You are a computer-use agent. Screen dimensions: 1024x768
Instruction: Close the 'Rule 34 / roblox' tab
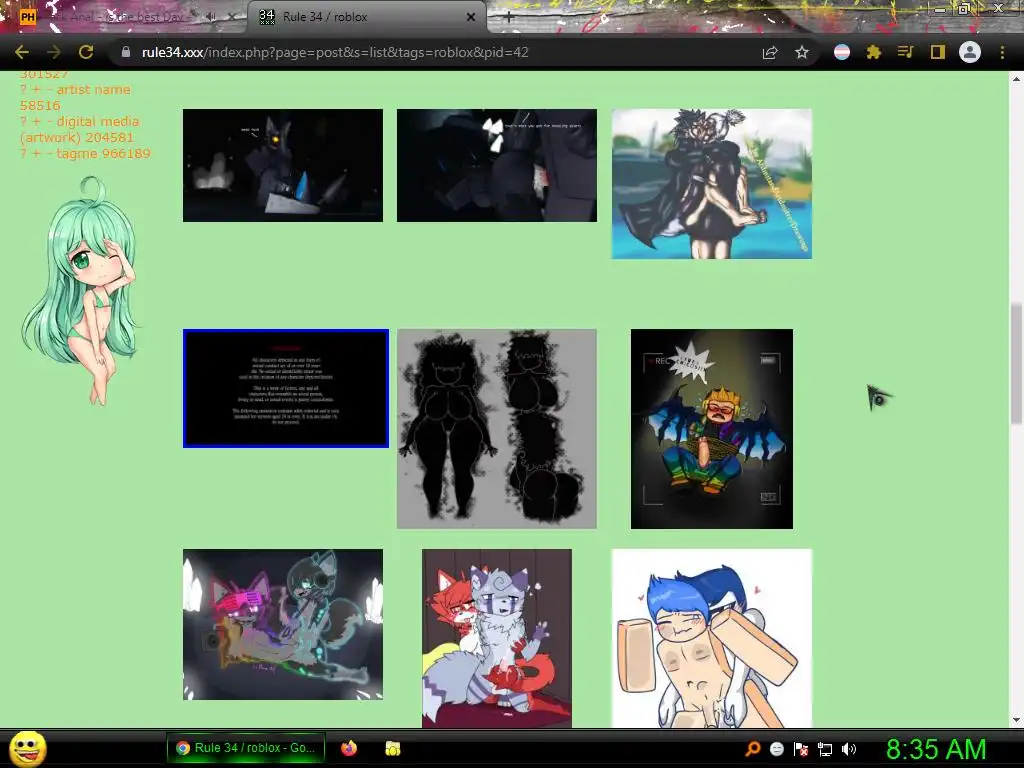click(x=471, y=17)
